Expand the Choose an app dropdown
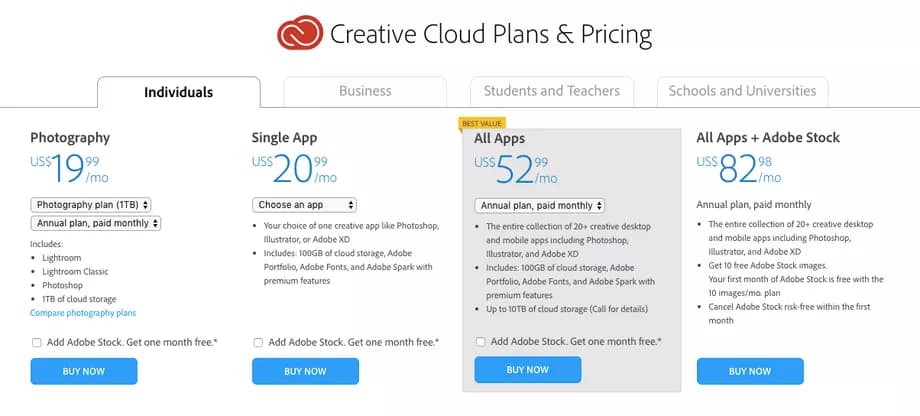 pos(304,205)
